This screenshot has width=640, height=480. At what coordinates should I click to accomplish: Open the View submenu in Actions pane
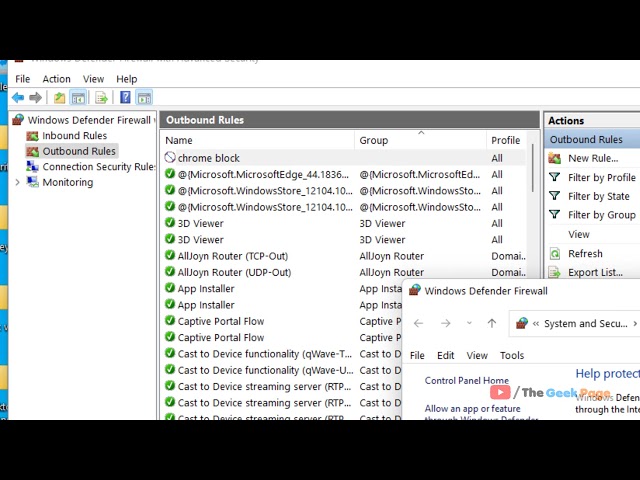pos(579,234)
